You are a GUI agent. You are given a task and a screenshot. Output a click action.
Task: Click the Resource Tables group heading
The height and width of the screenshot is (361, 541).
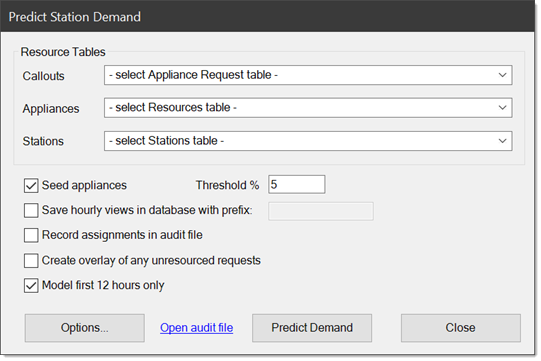coord(63,52)
